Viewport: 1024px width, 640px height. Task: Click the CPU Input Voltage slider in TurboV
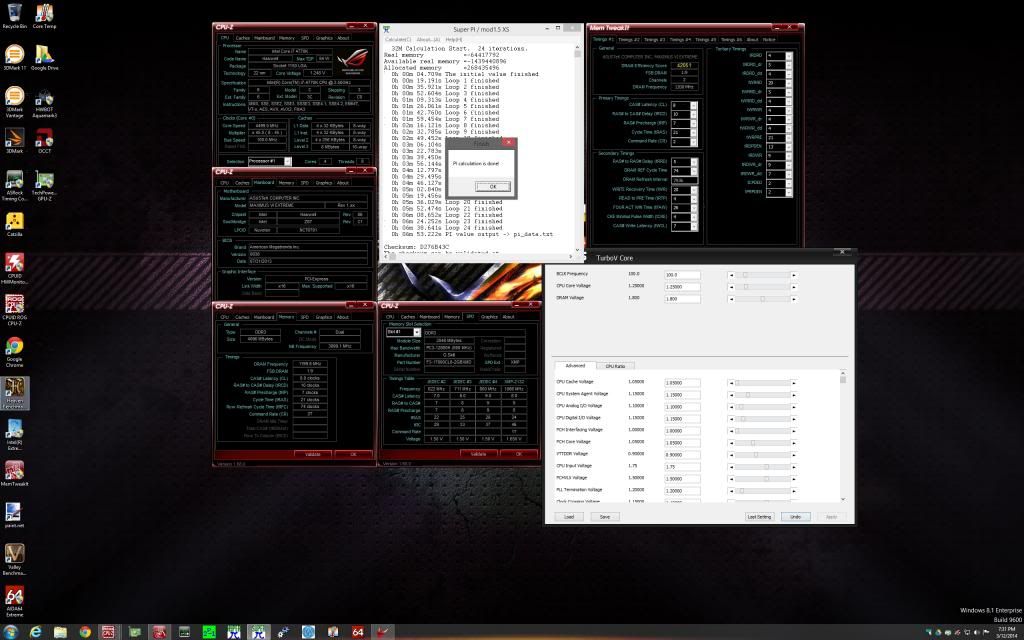pos(762,466)
